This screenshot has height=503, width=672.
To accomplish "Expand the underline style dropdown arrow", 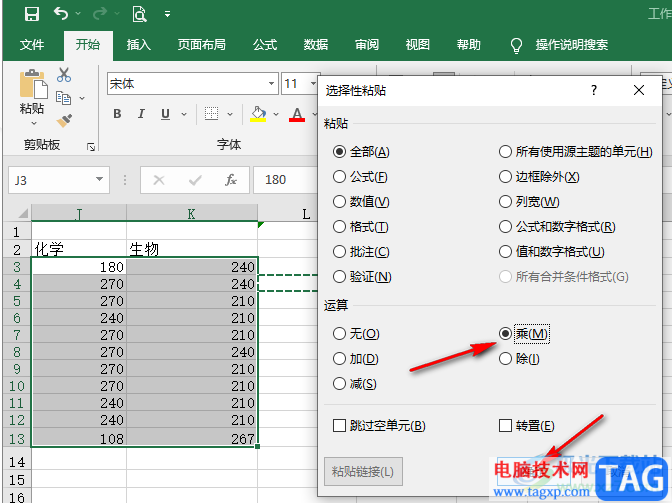I will [184, 114].
